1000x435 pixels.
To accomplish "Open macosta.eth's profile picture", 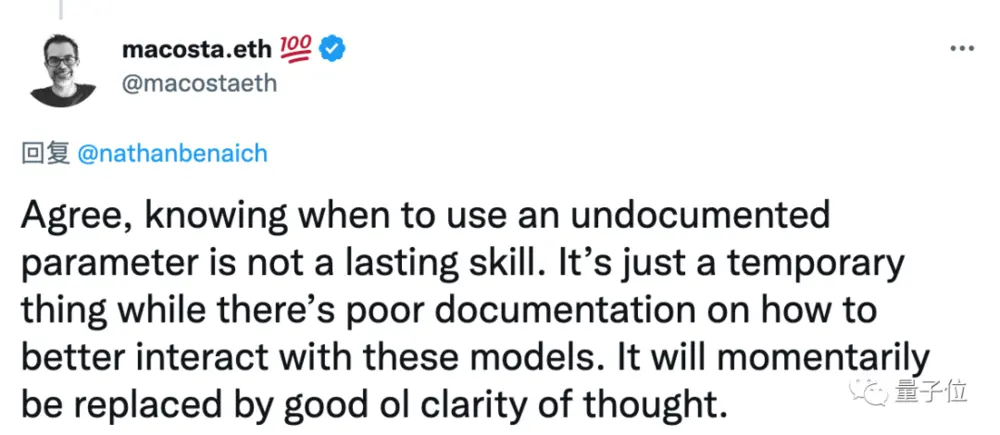I will click(62, 70).
